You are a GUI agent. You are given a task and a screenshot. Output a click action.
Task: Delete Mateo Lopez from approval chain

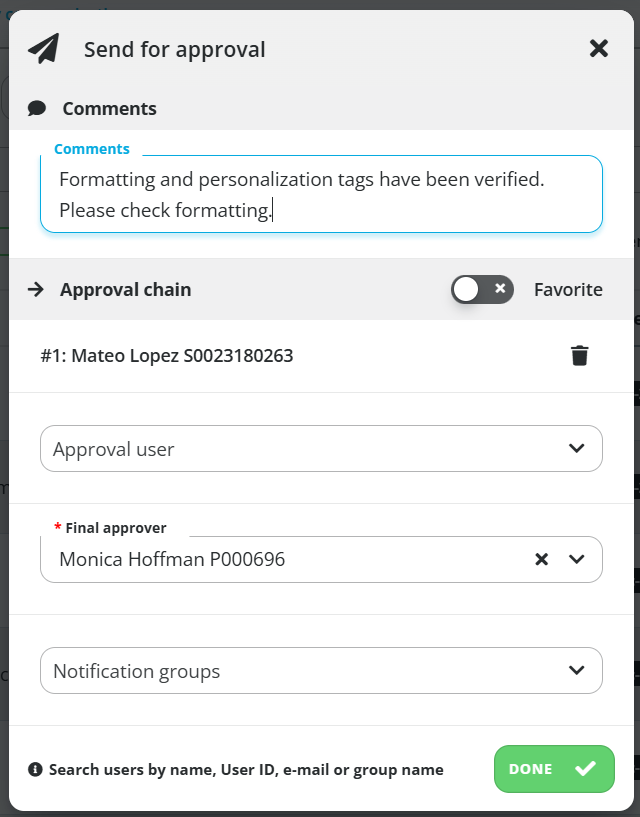tap(580, 356)
